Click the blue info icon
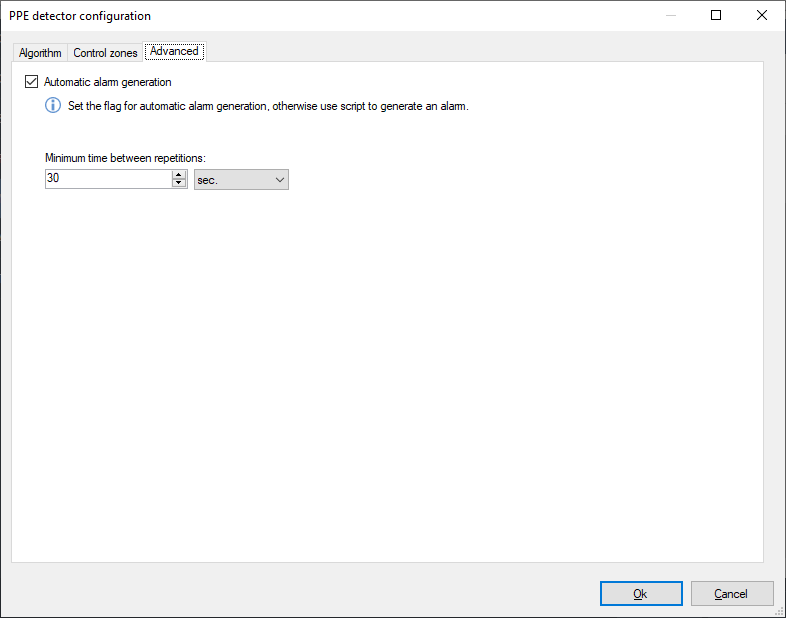786x618 pixels. (53, 106)
